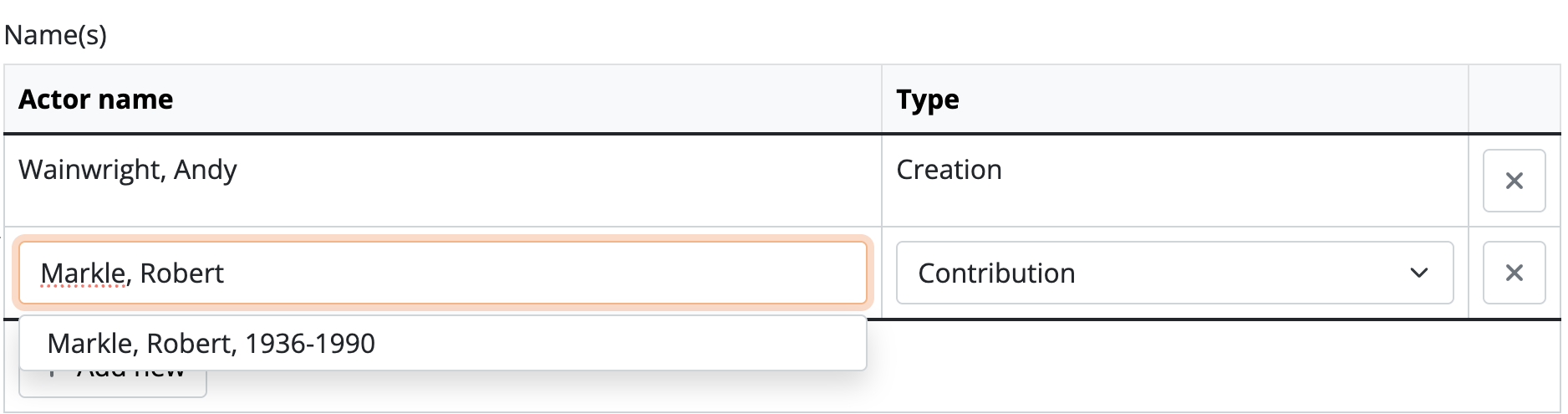
Task: Click the underlined word Markle in input
Action: 83,273
